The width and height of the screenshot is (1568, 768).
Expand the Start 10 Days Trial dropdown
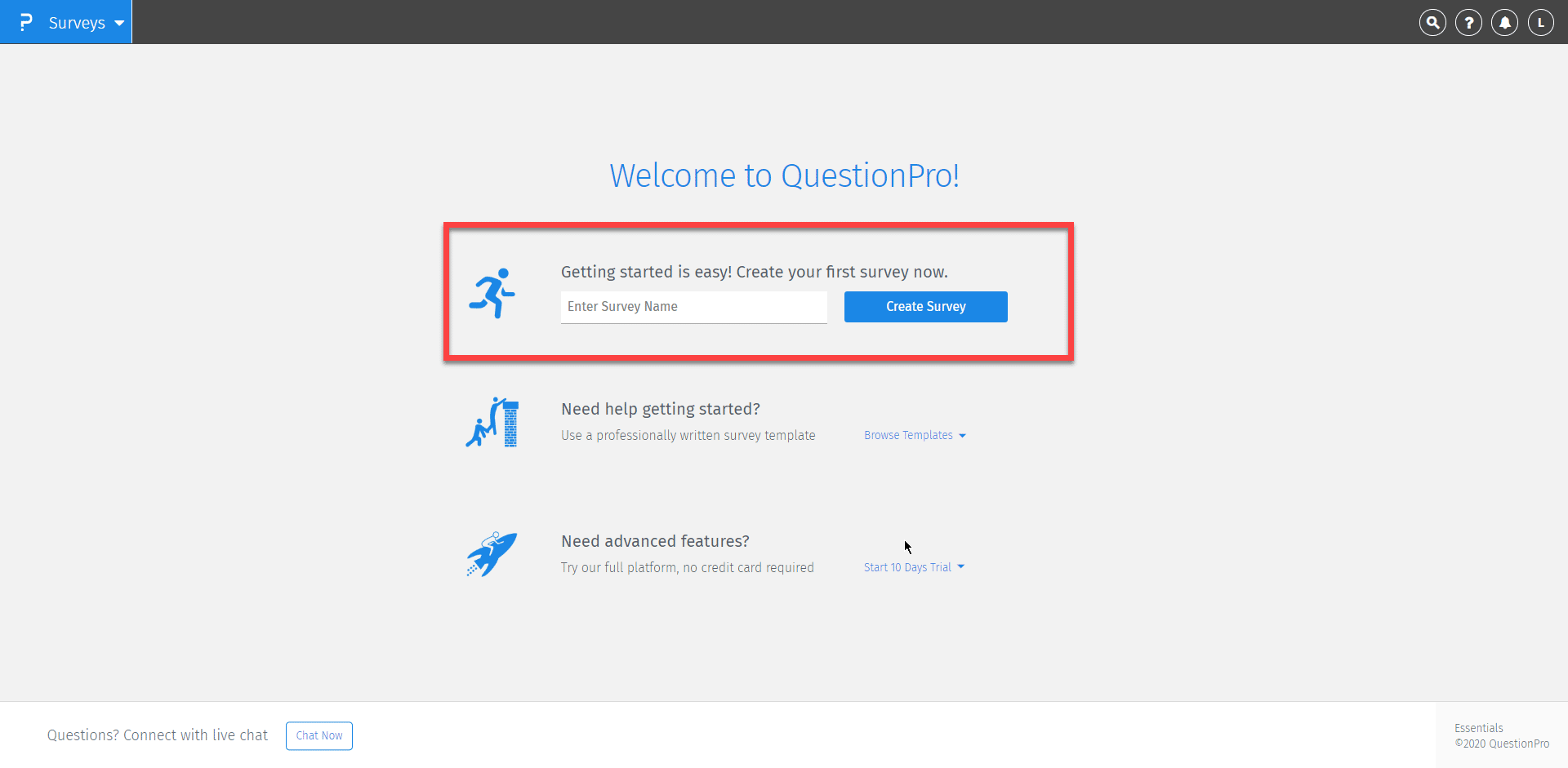[x=914, y=567]
